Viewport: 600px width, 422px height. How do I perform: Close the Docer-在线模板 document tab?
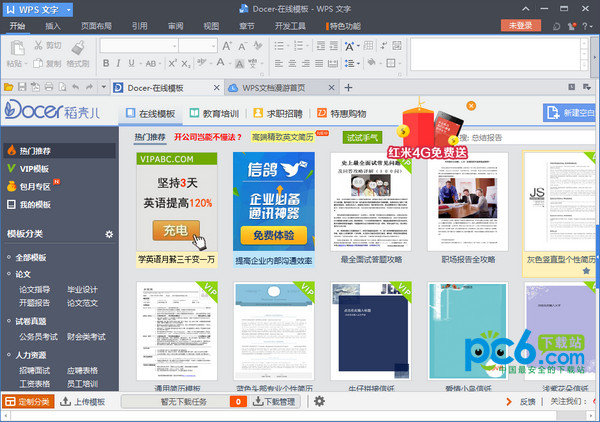coord(217,88)
